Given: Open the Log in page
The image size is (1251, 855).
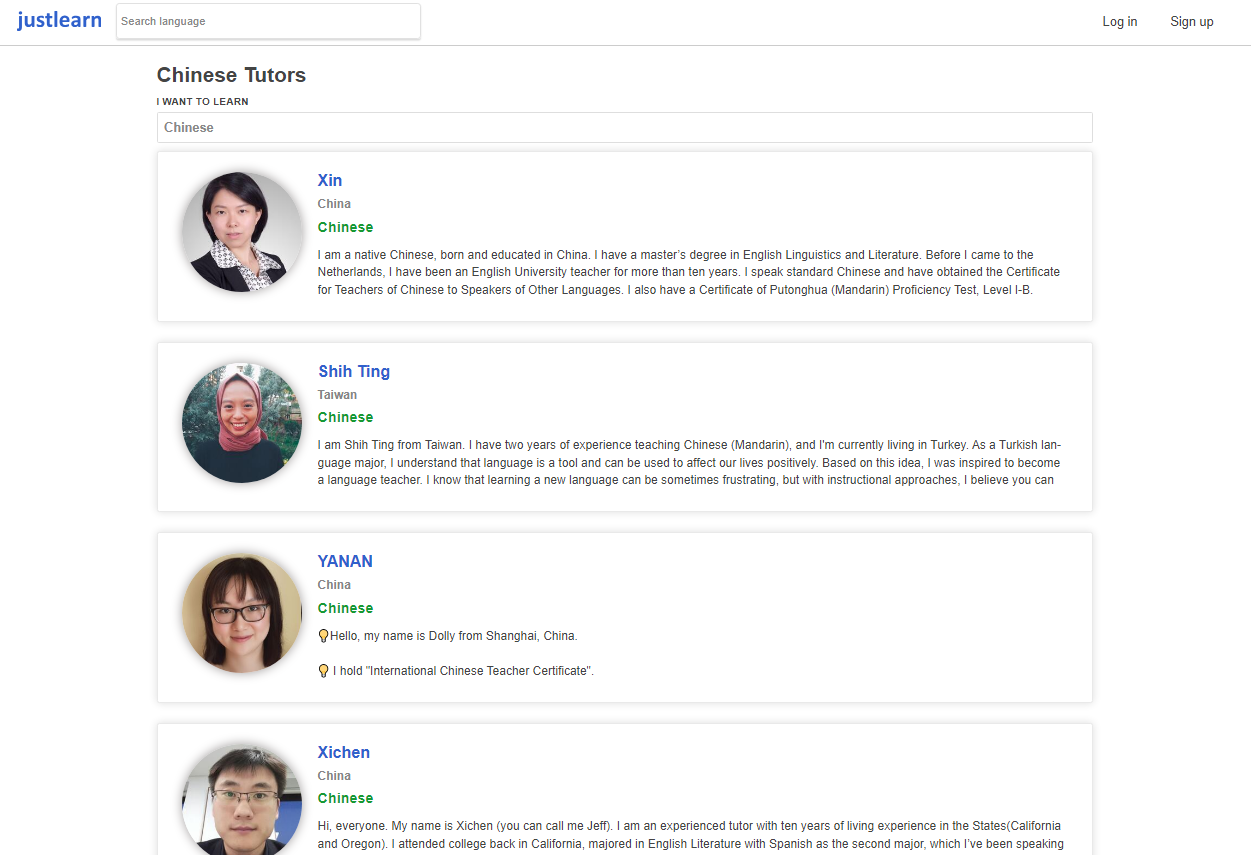Looking at the screenshot, I should pyautogui.click(x=1119, y=22).
